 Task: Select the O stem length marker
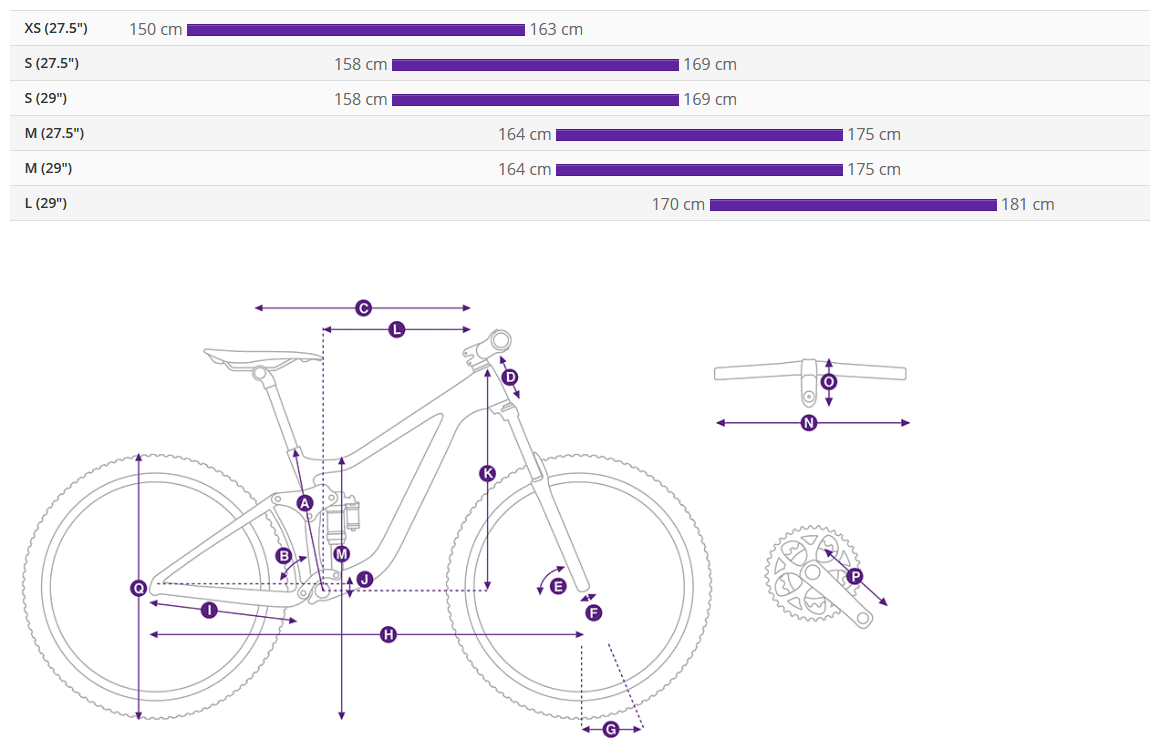coord(828,382)
